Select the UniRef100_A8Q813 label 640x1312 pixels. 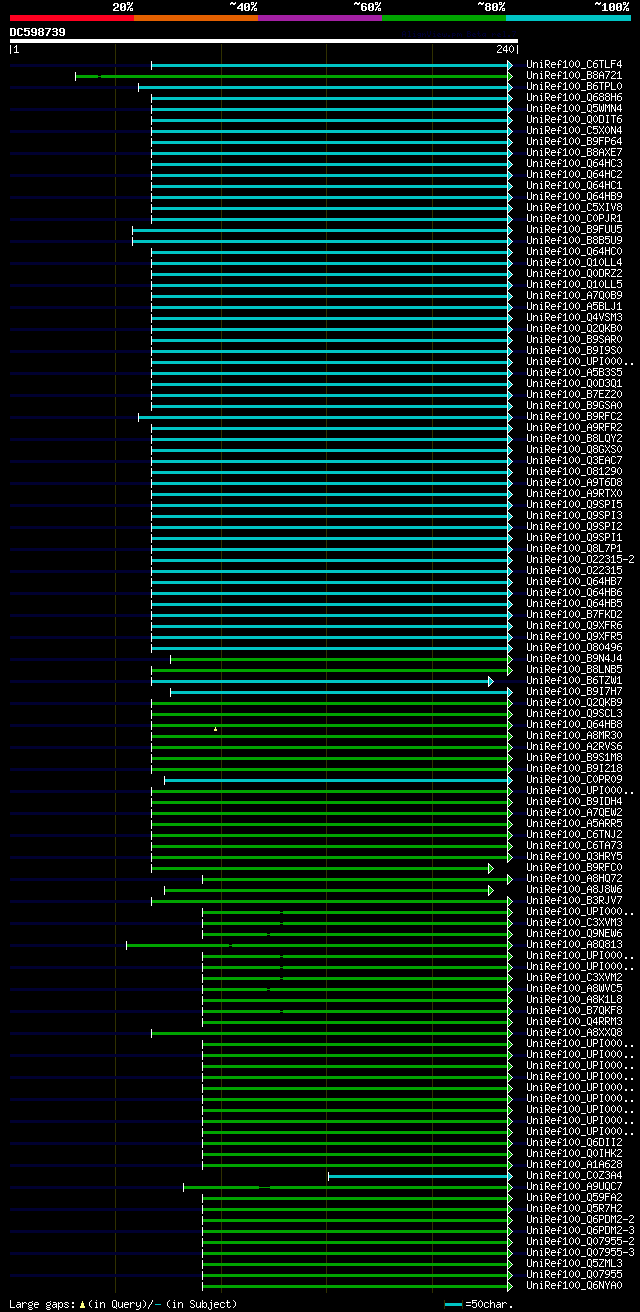pos(574,945)
